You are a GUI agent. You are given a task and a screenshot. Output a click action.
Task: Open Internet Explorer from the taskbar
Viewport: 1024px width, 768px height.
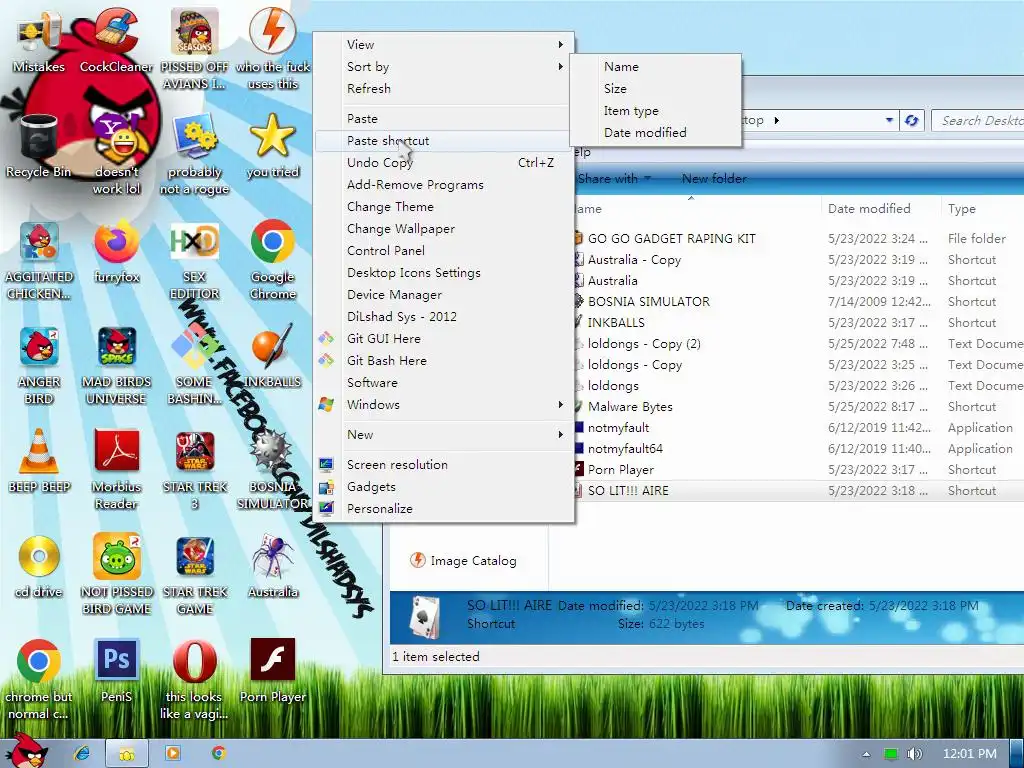point(82,753)
